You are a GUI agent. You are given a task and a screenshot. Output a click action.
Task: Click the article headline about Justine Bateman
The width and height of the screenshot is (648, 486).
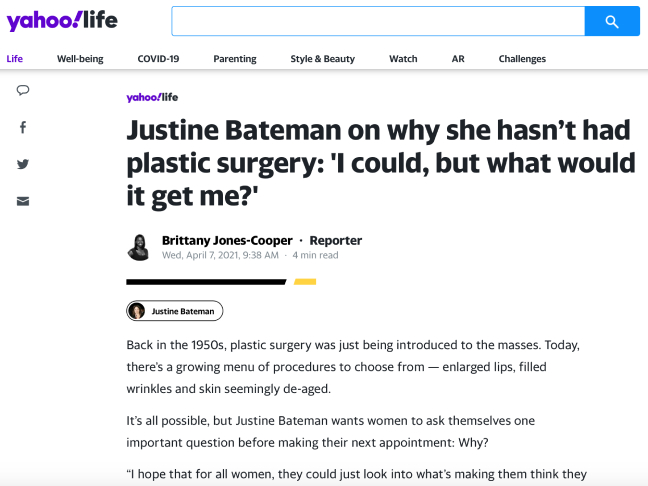pos(380,162)
